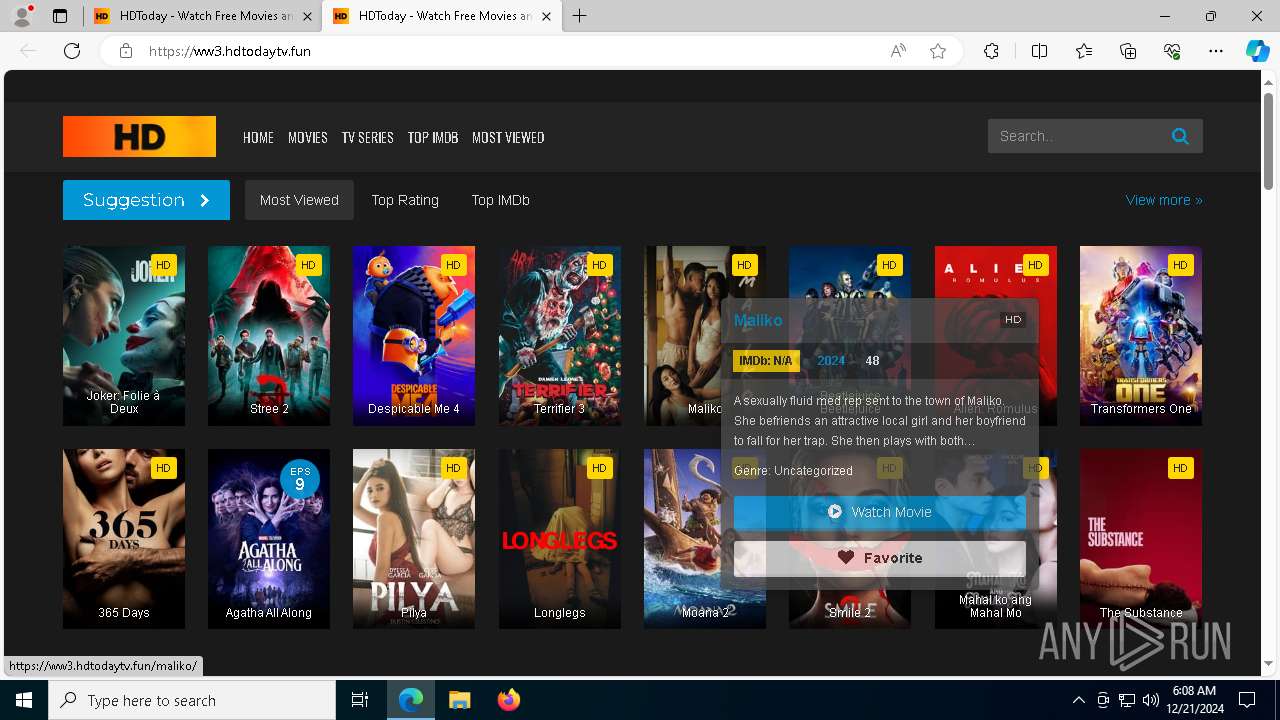Screen dimensions: 1280x720
Task: Open browser profile avatar icon
Action: click(22, 16)
